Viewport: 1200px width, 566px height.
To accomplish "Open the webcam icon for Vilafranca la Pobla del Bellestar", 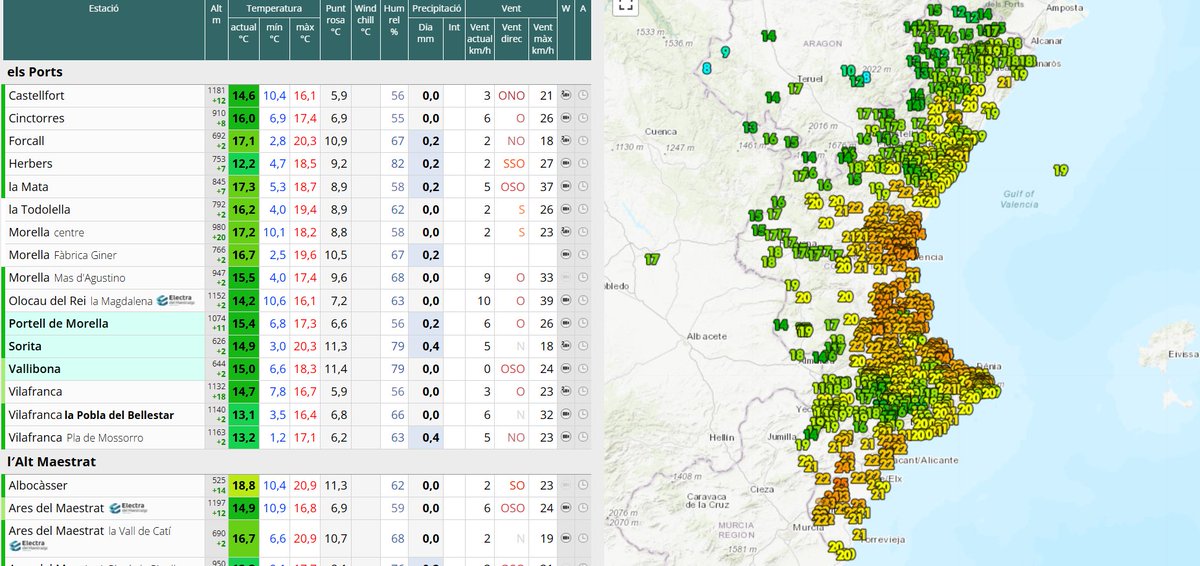I will (565, 415).
